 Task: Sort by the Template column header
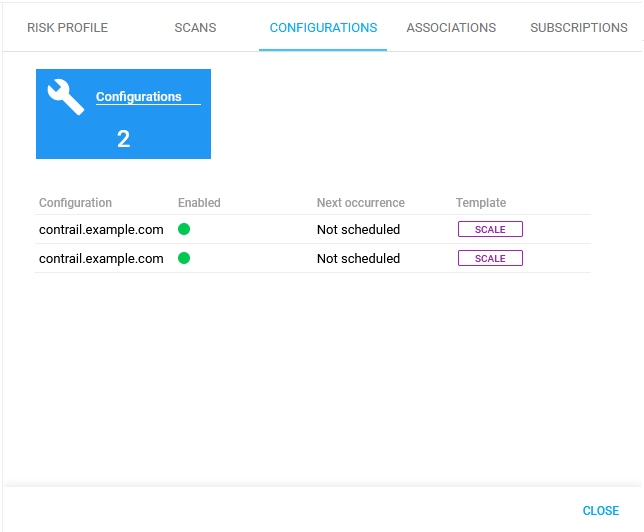481,203
